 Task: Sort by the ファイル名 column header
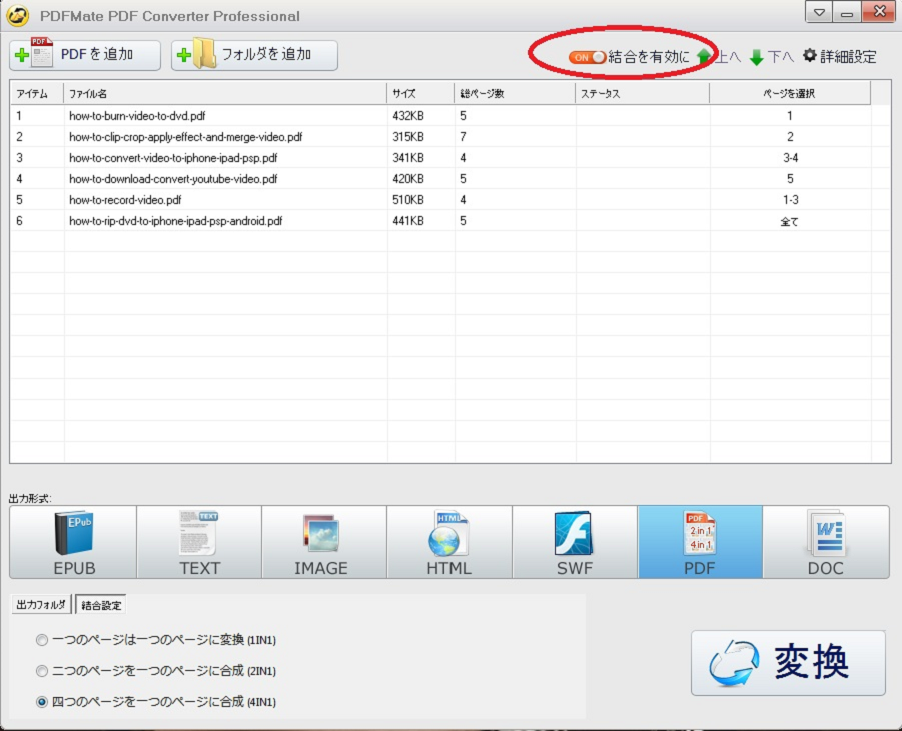pyautogui.click(x=225, y=94)
